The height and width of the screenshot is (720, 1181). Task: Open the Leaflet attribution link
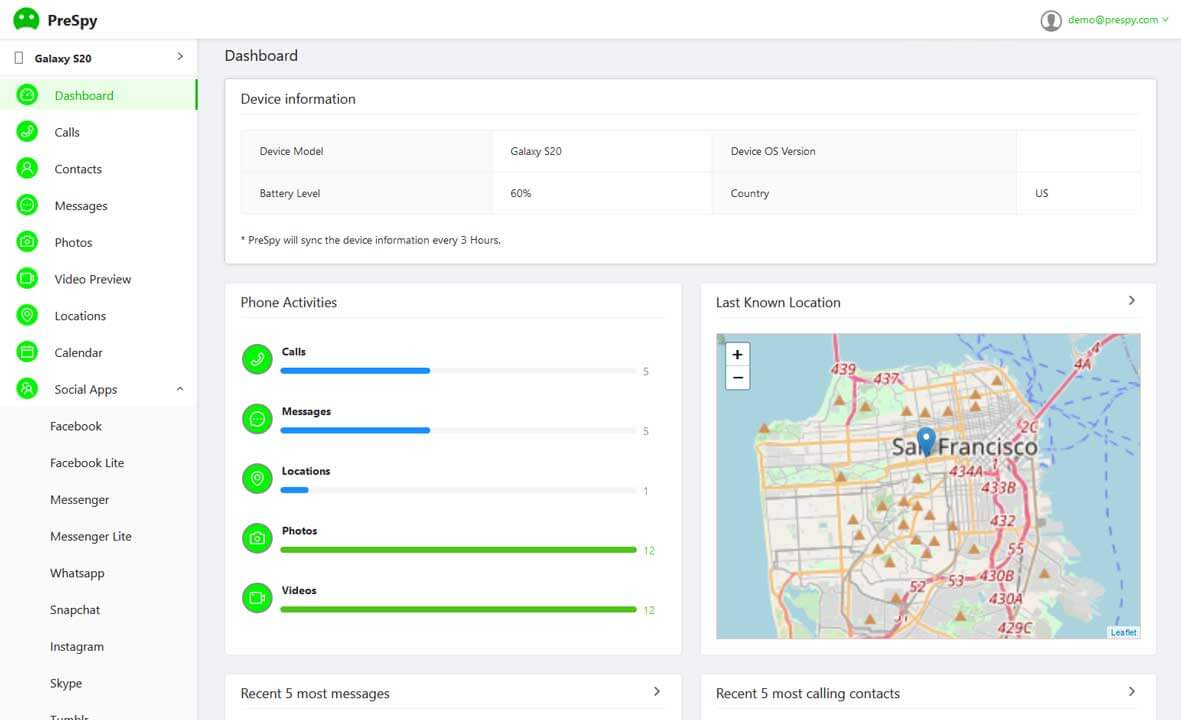1123,633
